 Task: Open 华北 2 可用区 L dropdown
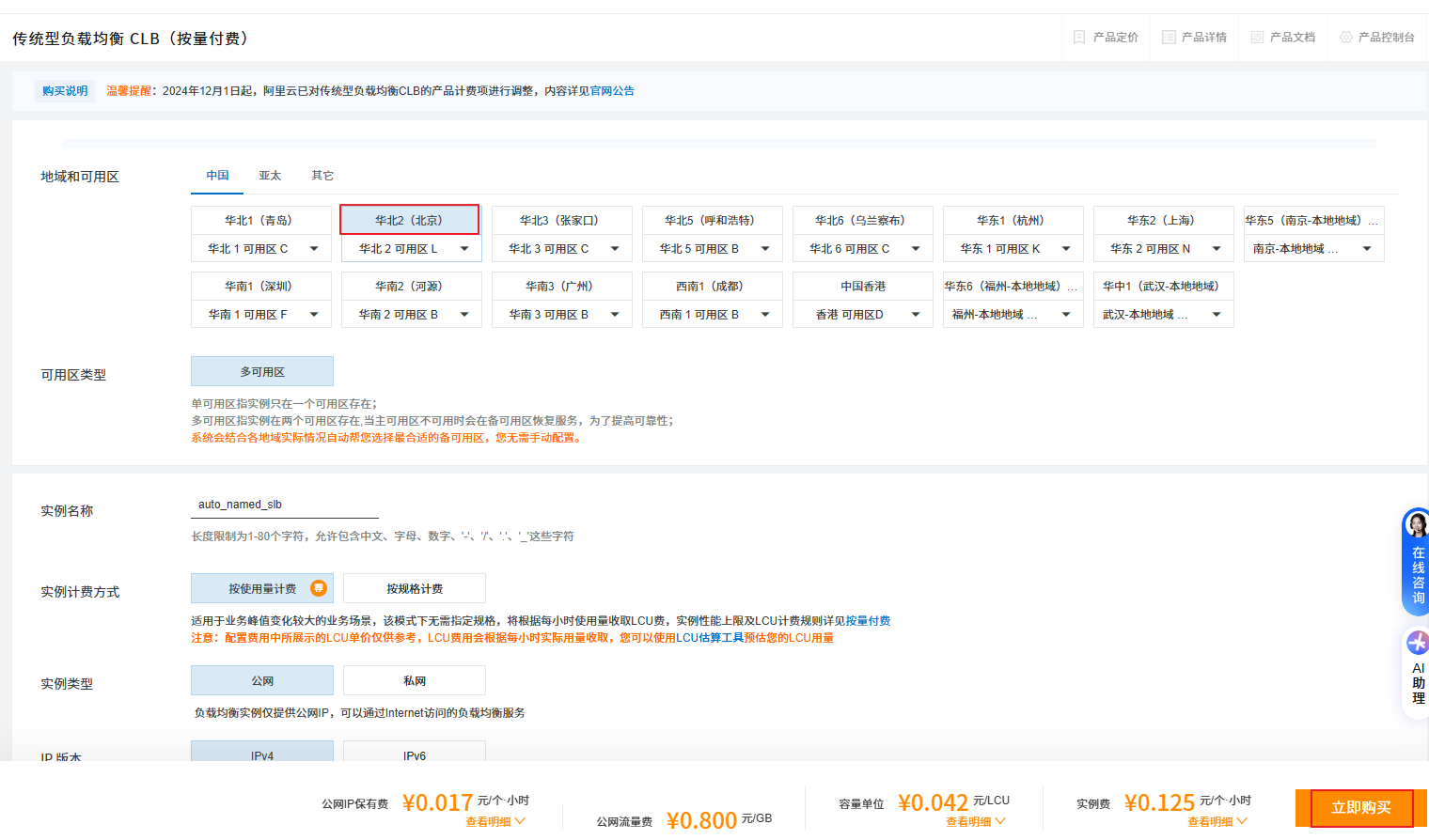412,248
